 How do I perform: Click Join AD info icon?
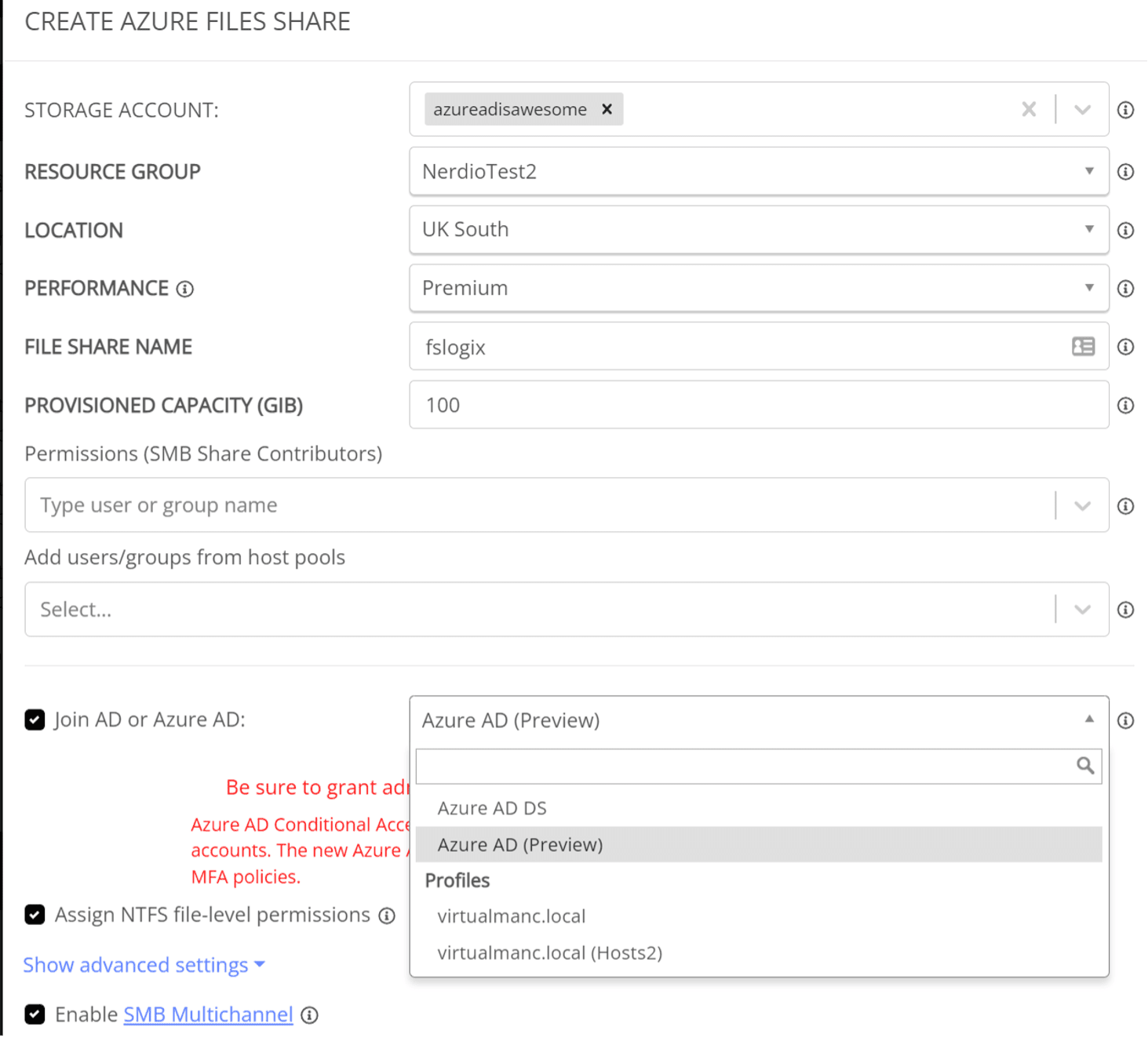1125,720
